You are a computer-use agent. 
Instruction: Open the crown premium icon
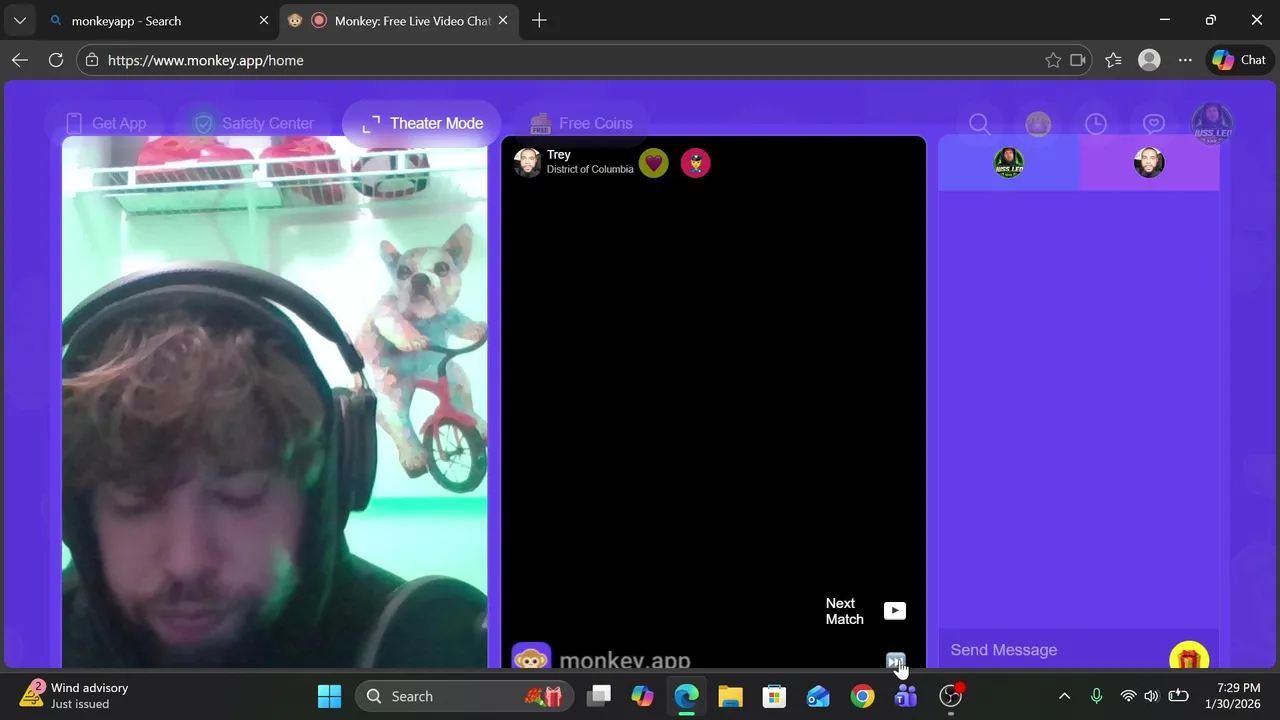[x=1038, y=124]
